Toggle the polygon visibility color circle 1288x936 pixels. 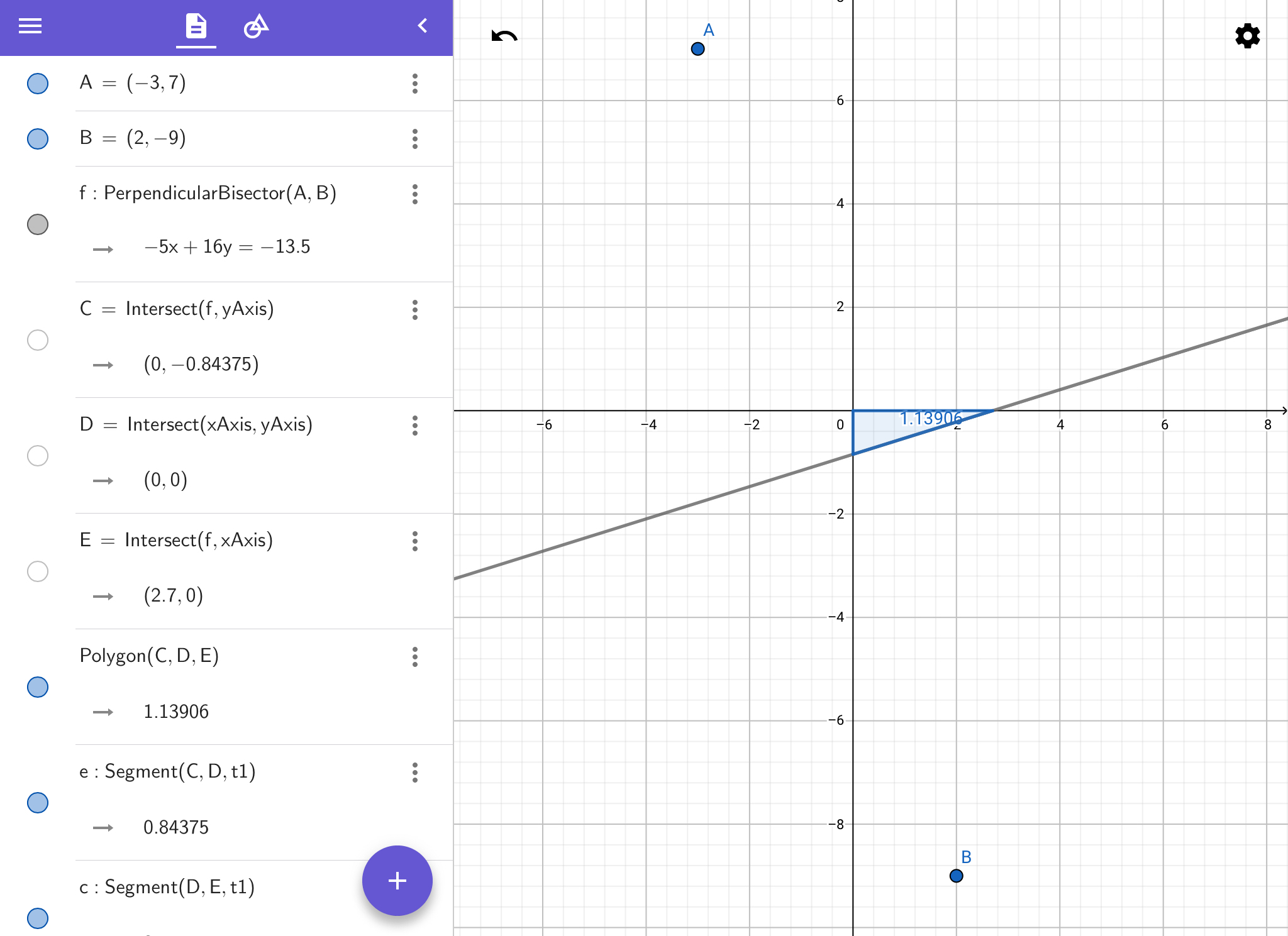tap(38, 687)
